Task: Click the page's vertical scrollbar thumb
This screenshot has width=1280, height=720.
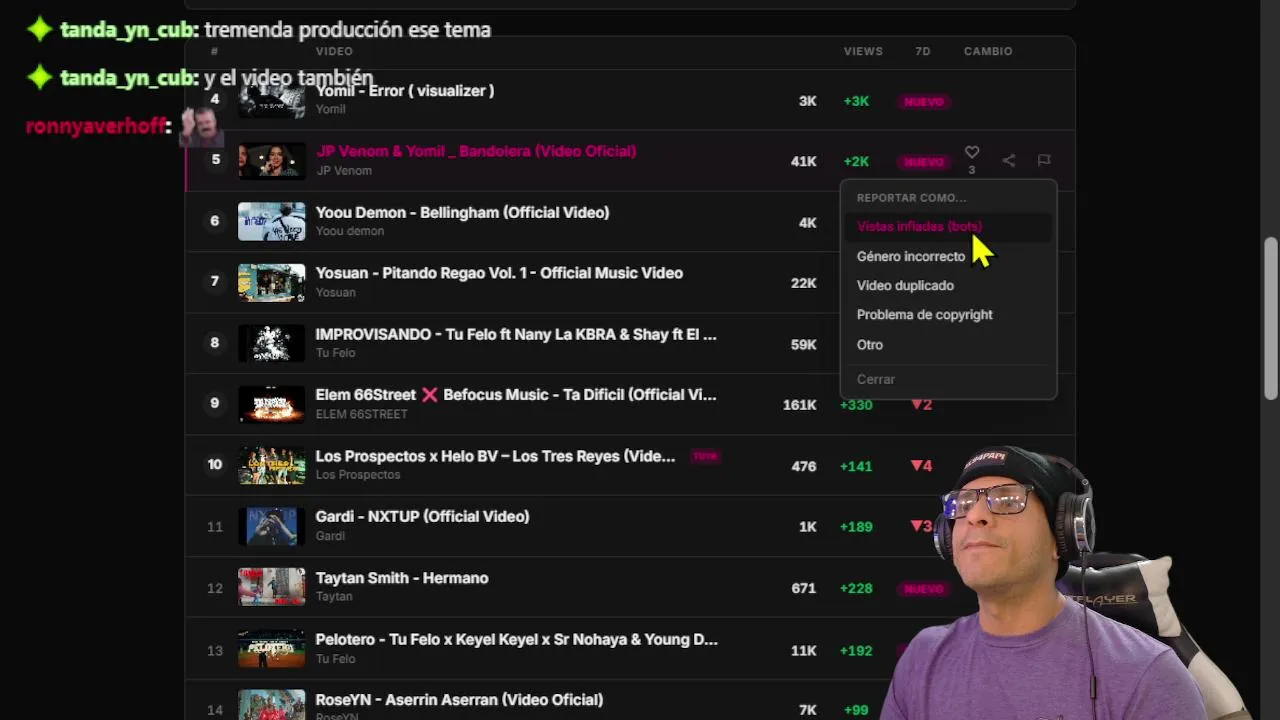Action: tap(1270, 318)
